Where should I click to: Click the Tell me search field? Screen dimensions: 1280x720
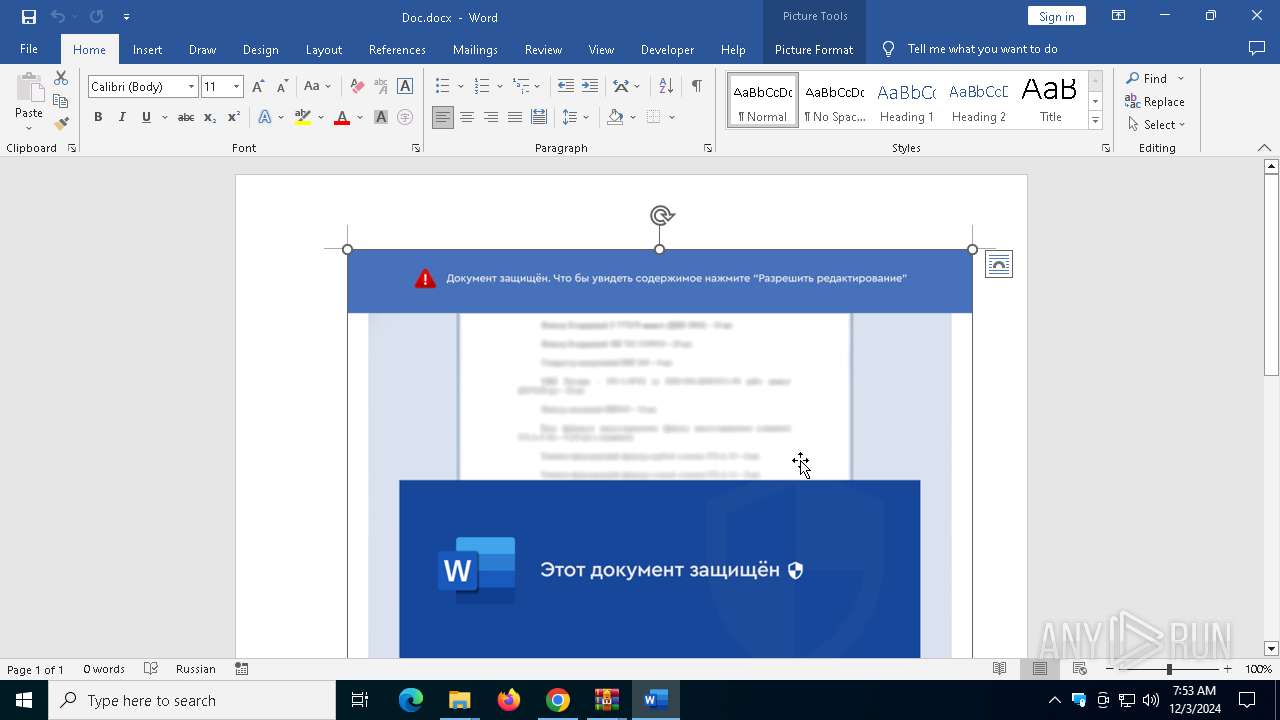(x=982, y=49)
